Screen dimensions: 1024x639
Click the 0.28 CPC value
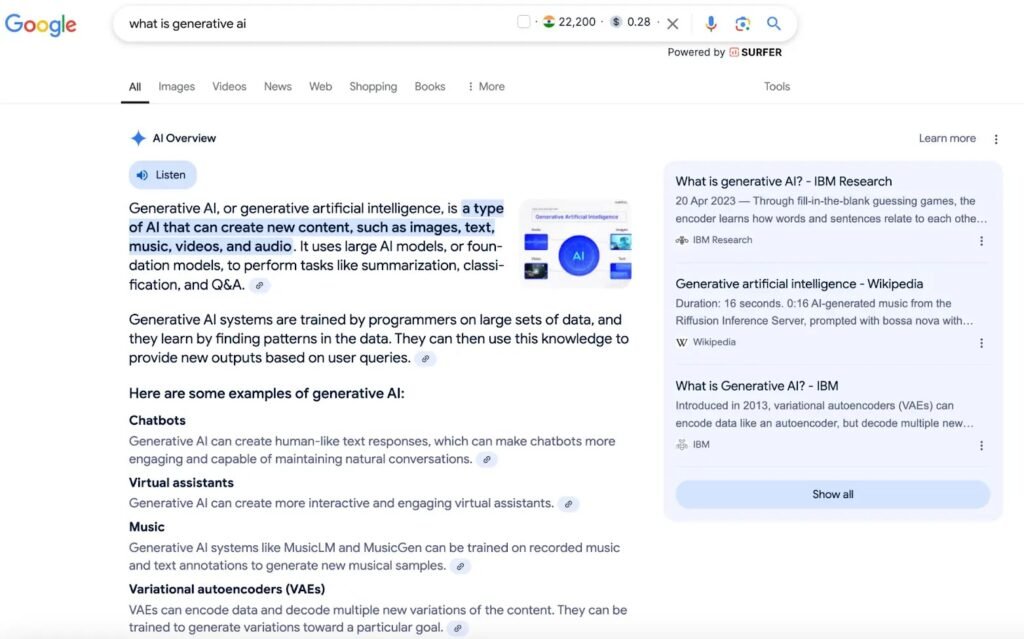(x=639, y=22)
